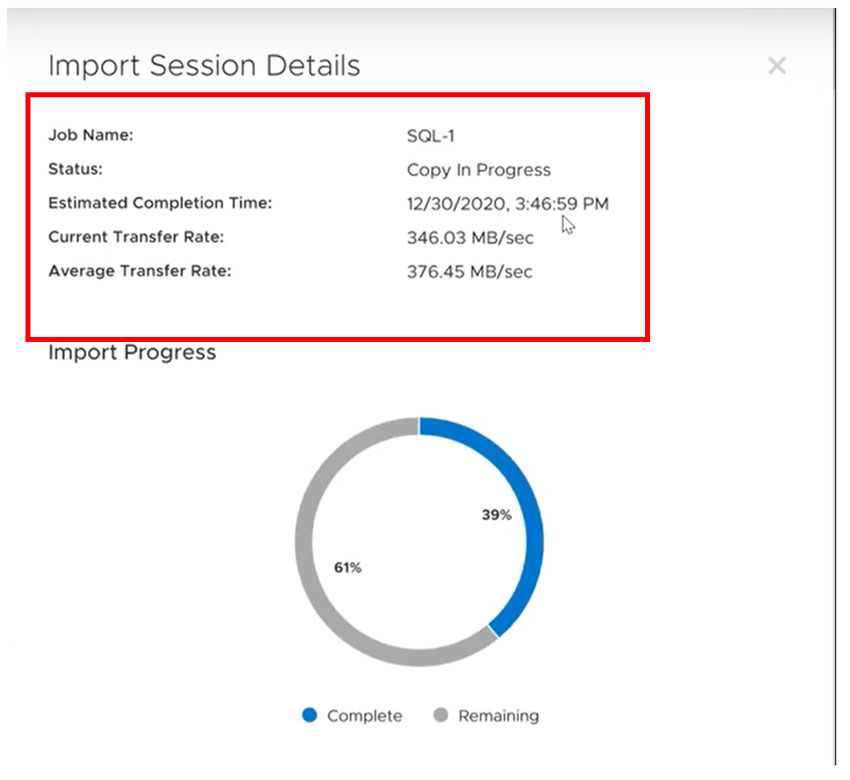Click the gray Remaining legend dot

click(x=441, y=715)
